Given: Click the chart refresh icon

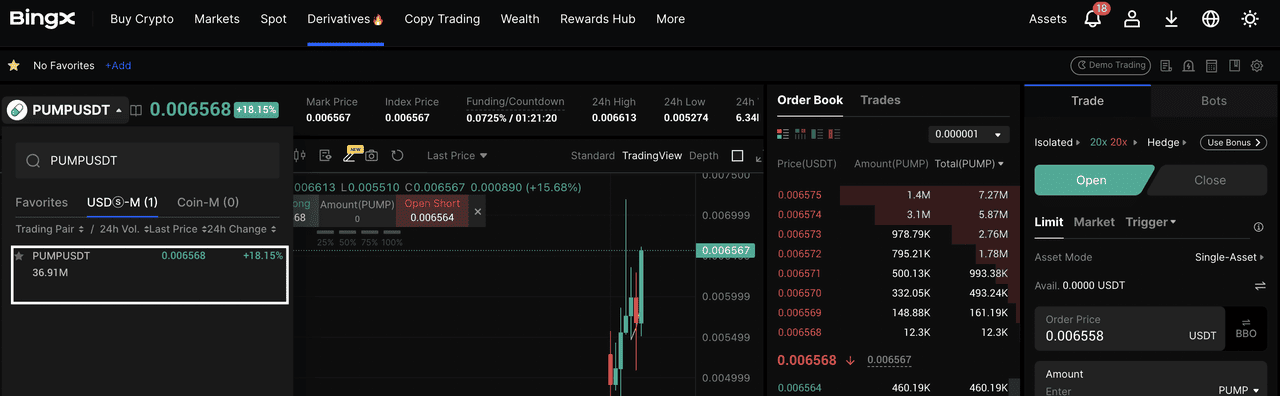Looking at the screenshot, I should [397, 155].
